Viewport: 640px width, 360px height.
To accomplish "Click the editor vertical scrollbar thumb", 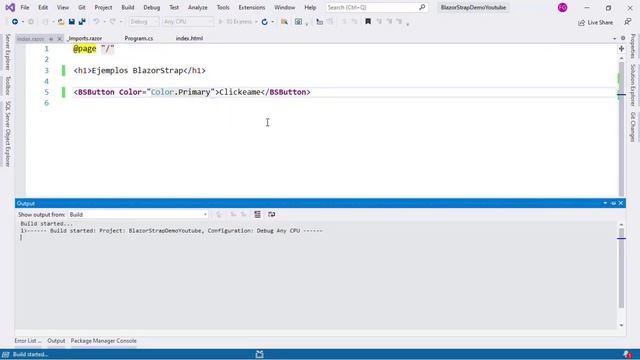I will pos(621,129).
